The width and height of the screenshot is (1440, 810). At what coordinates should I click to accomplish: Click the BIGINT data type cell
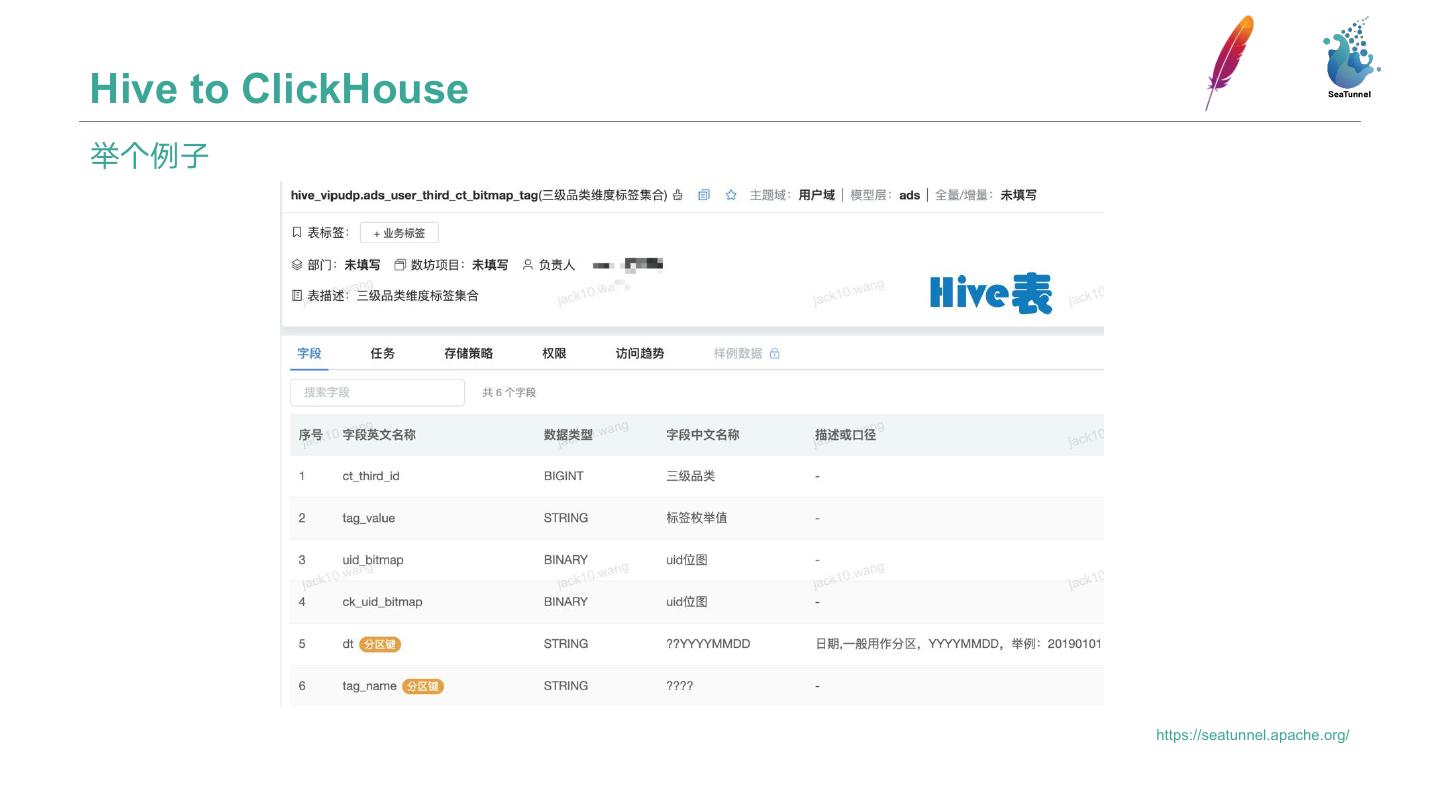tap(564, 476)
